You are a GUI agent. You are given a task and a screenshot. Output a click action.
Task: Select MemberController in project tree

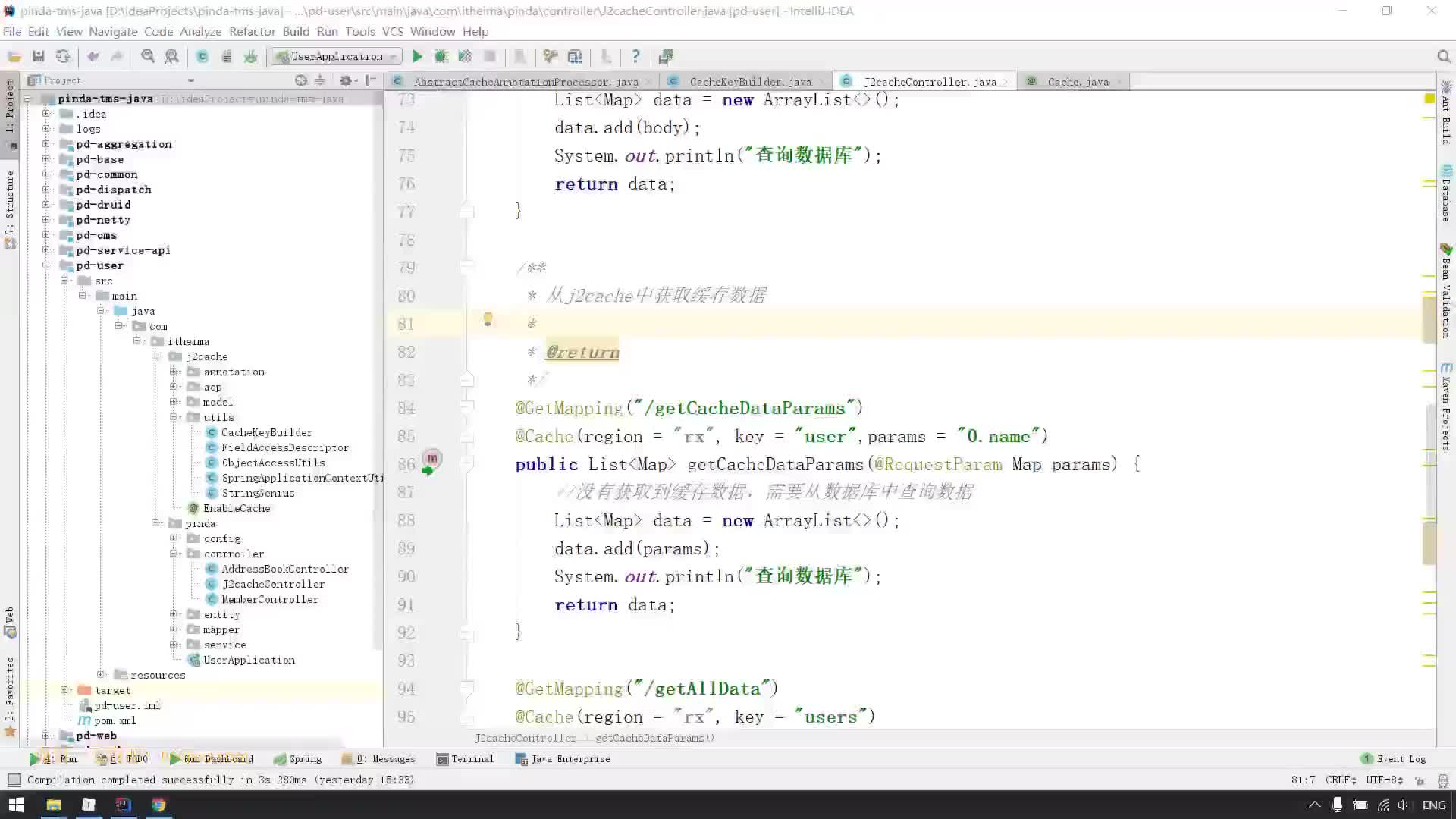point(262,599)
